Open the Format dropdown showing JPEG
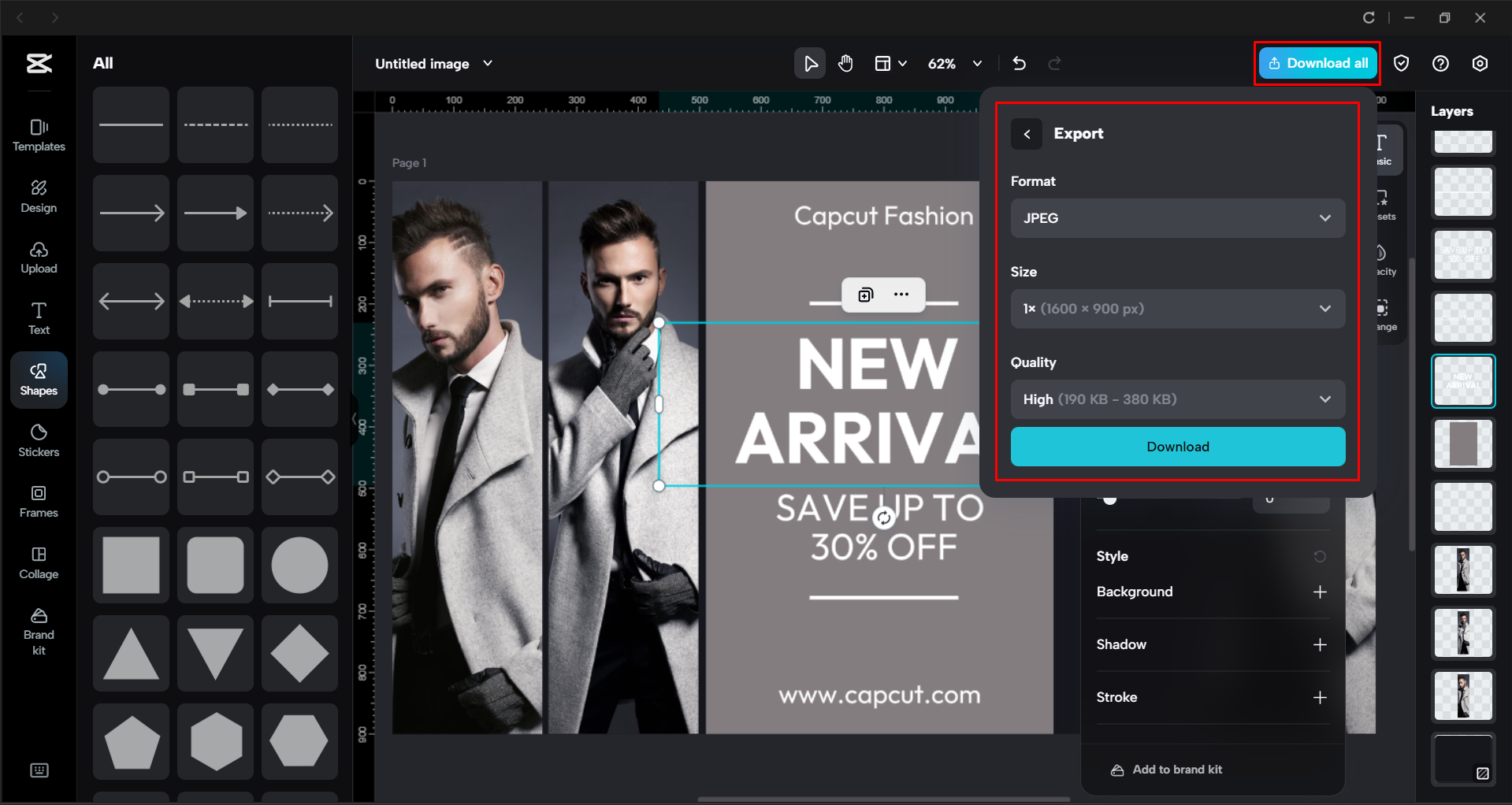The width and height of the screenshot is (1512, 805). [x=1177, y=218]
